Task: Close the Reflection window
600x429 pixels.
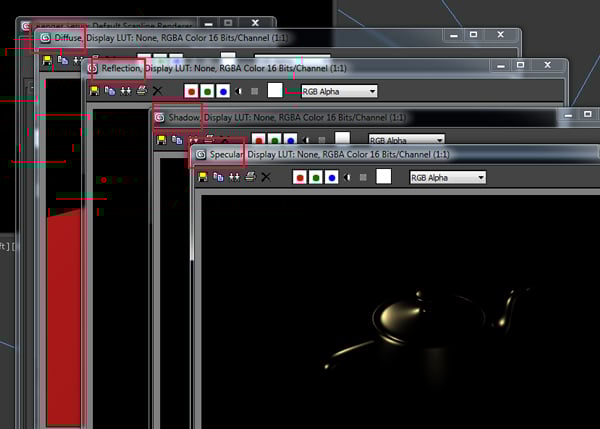Action: click(x=548, y=65)
